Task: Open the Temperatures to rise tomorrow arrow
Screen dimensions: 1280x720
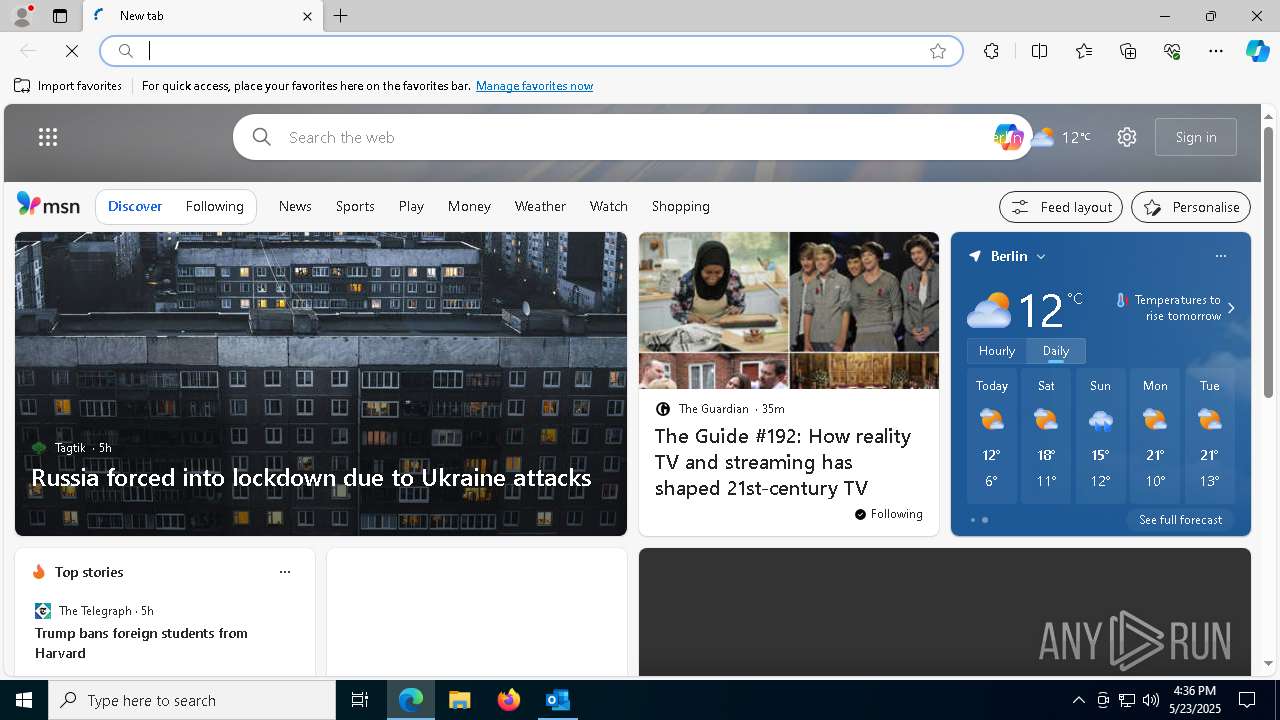Action: pyautogui.click(x=1231, y=308)
